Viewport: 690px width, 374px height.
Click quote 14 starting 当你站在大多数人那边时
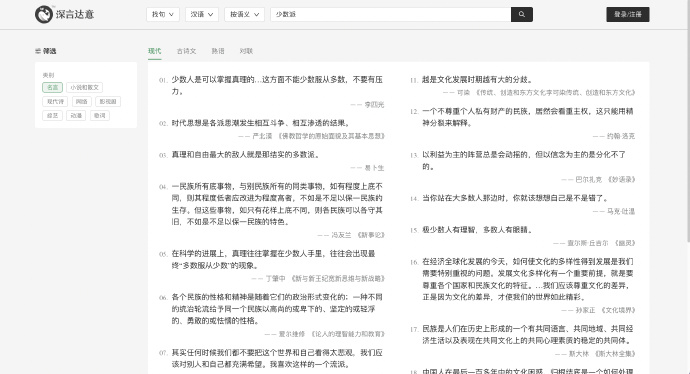tap(515, 198)
